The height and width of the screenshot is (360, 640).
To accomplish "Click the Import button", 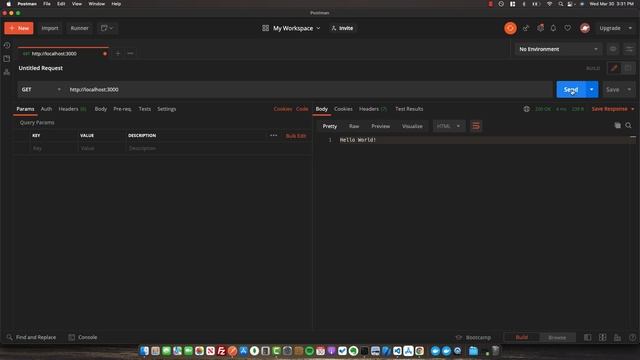I will [x=50, y=28].
